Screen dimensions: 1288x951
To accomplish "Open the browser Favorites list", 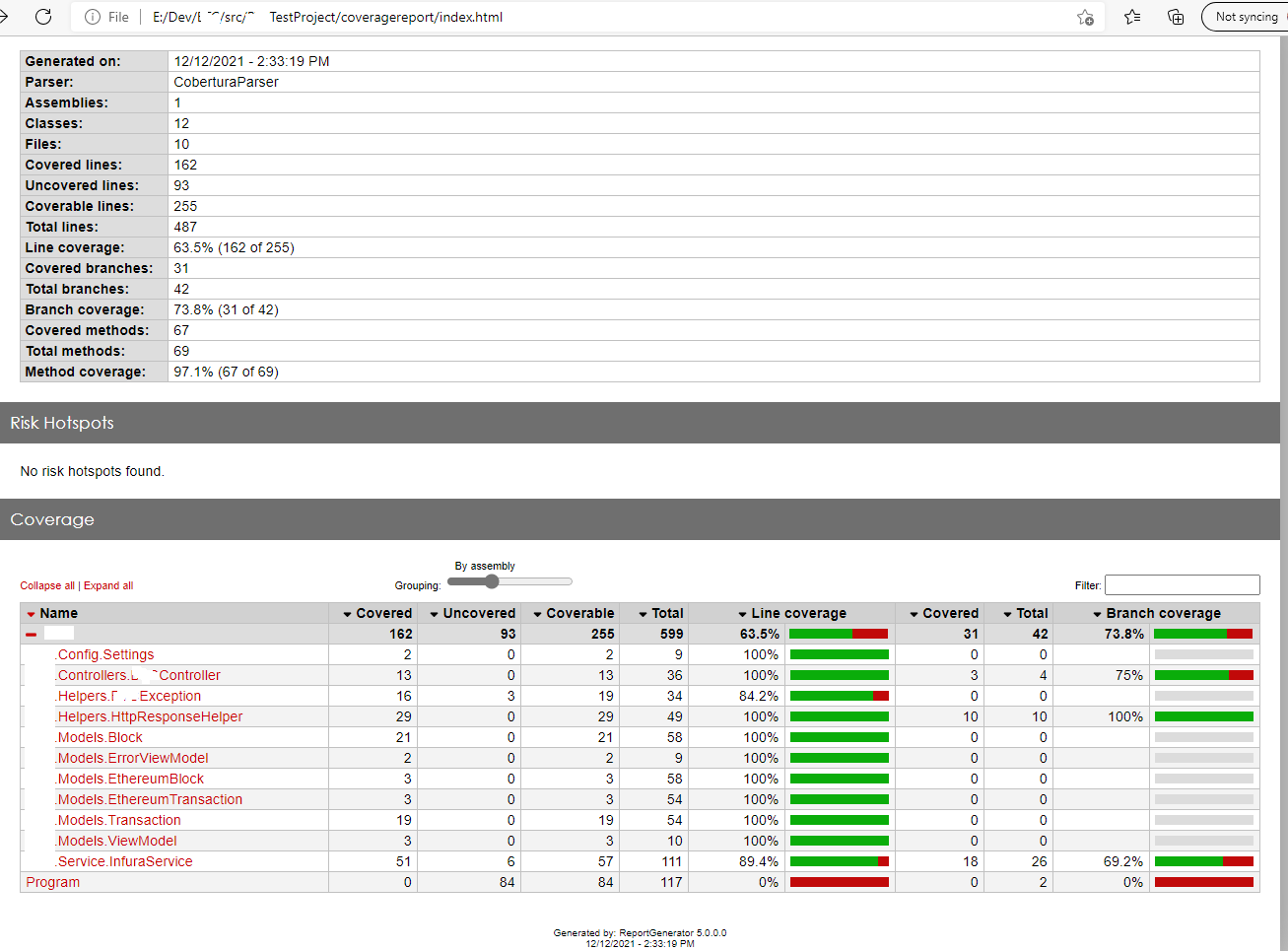I will pos(1132,17).
